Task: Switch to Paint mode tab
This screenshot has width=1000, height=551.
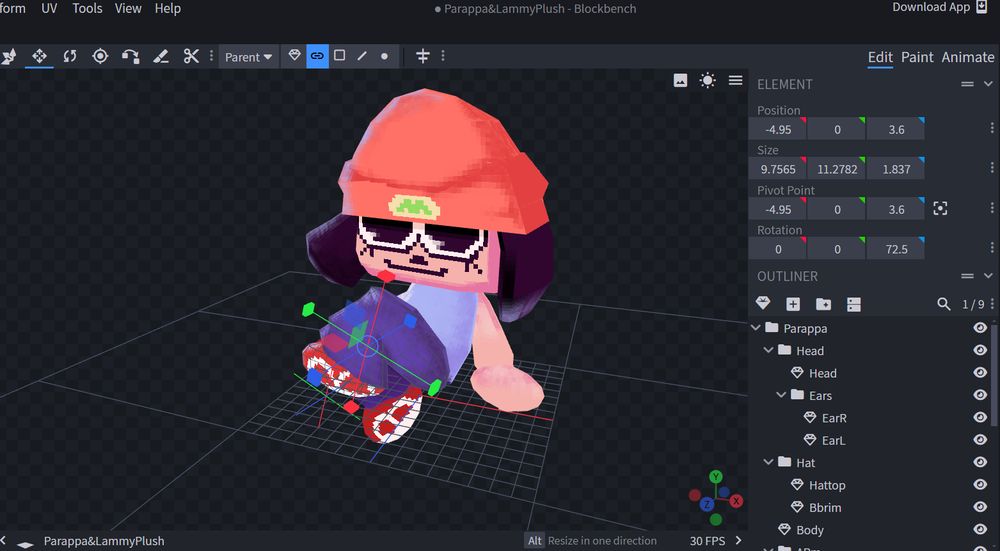Action: tap(917, 57)
